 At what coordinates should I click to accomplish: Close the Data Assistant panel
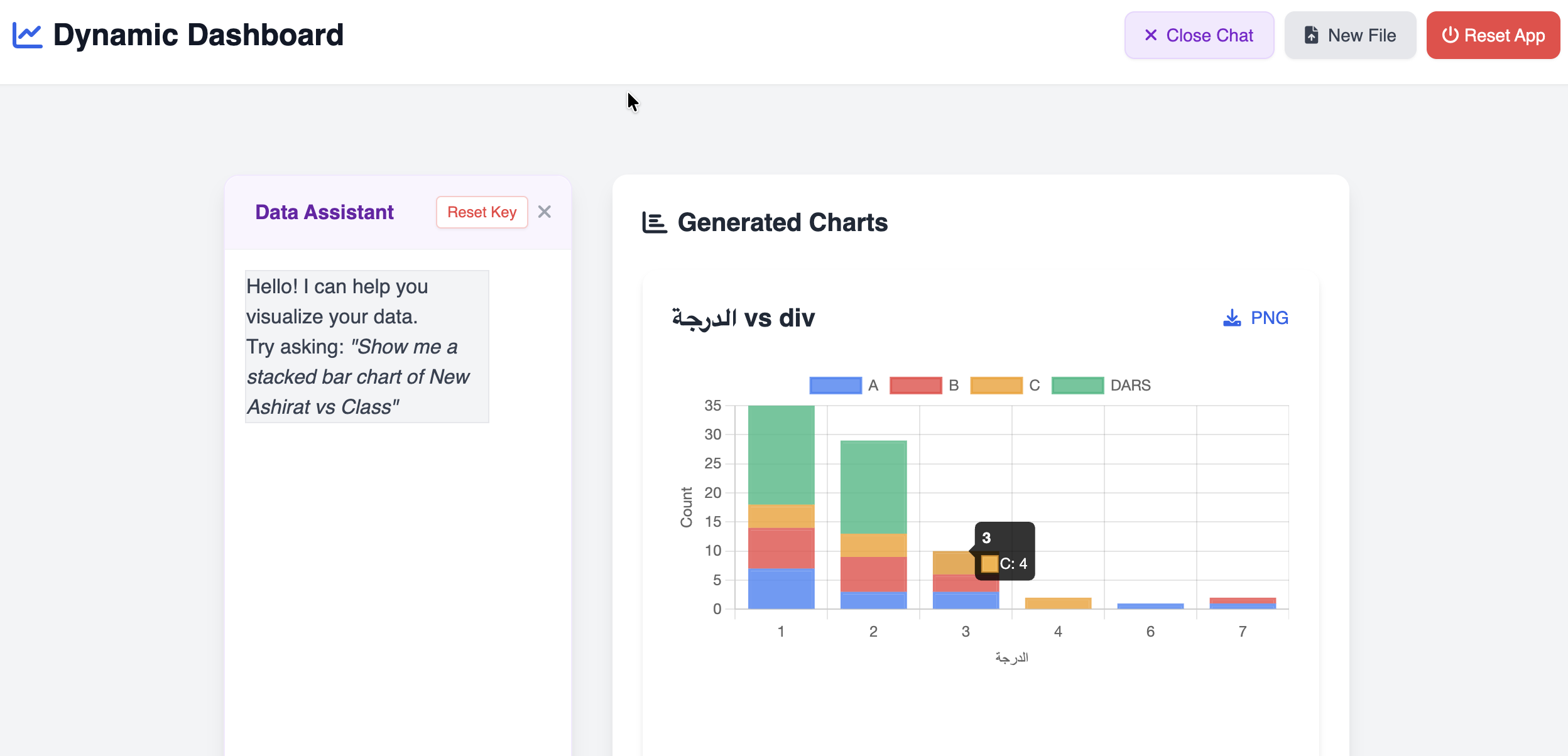pos(545,212)
